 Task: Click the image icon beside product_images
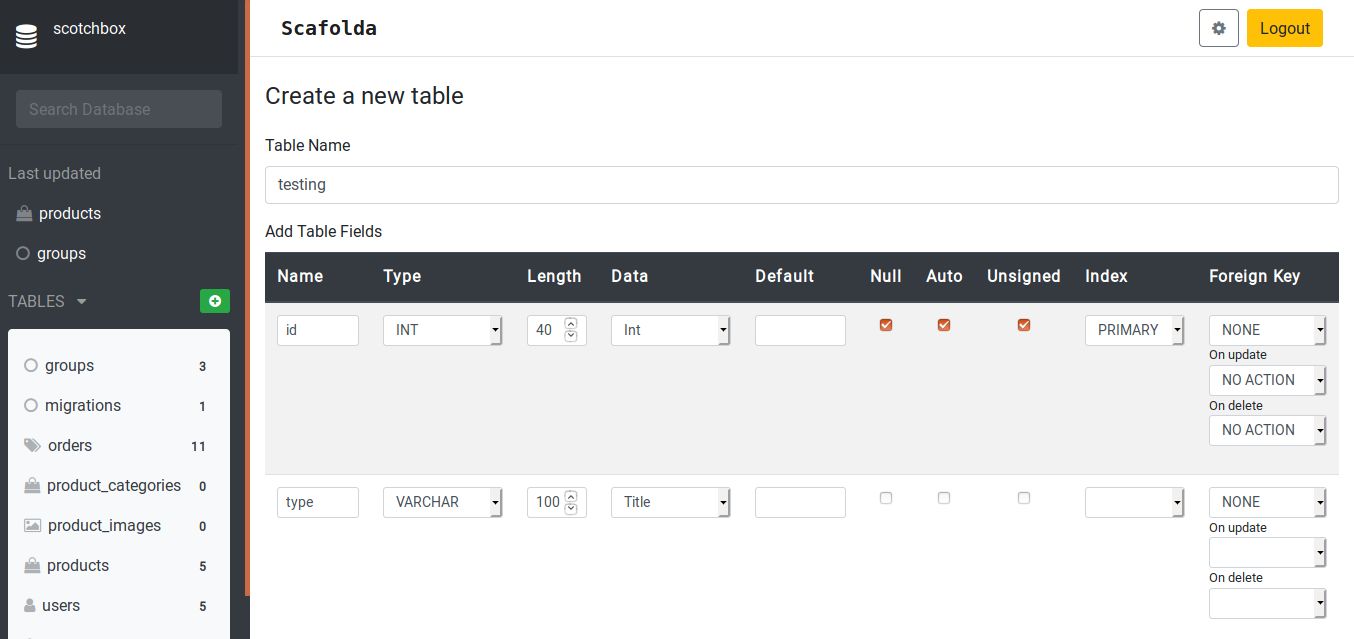[x=32, y=525]
